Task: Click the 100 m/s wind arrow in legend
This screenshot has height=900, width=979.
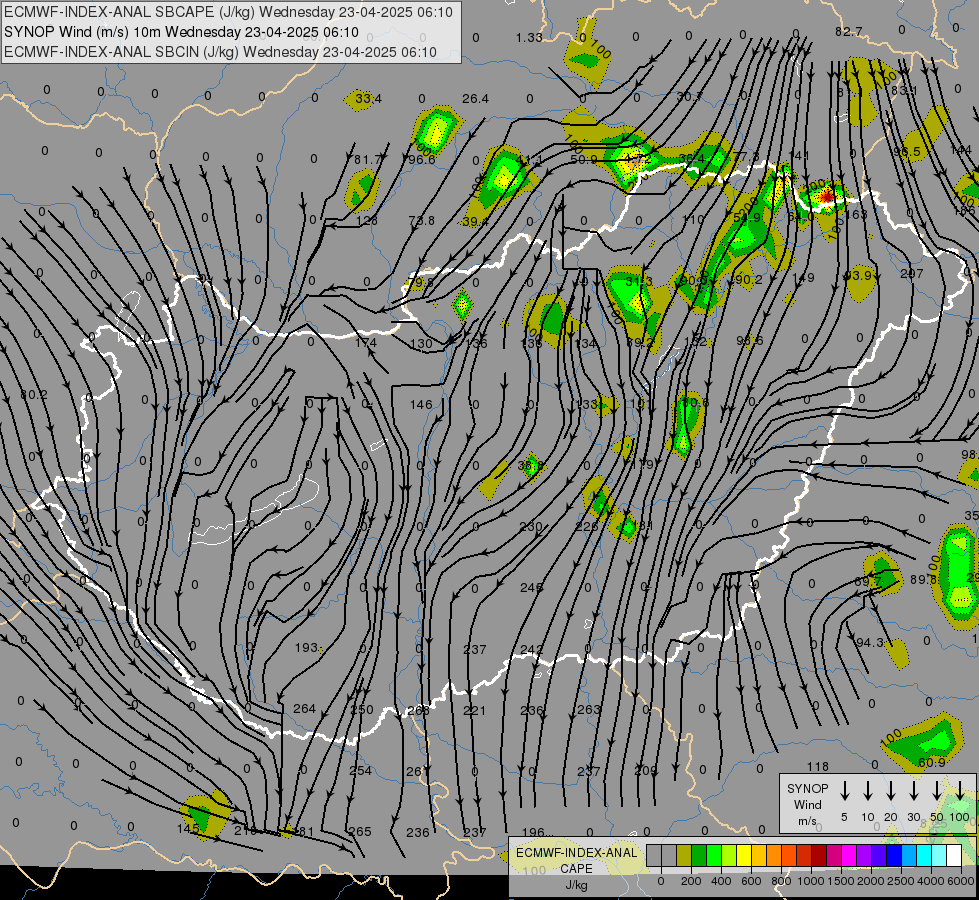Action: point(960,791)
